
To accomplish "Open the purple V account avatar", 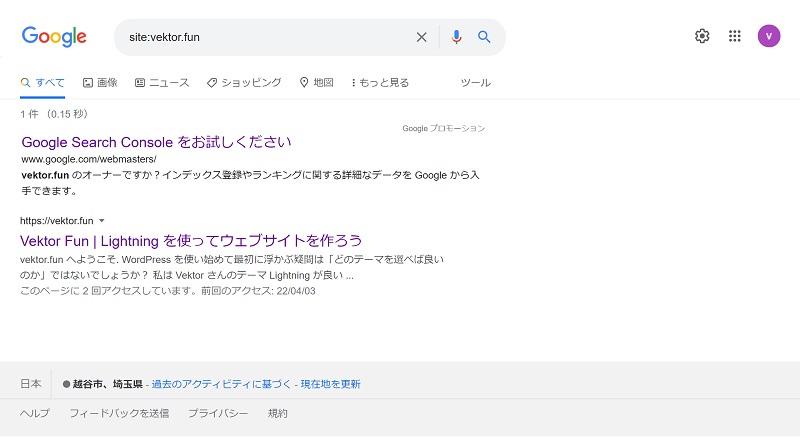I will click(x=769, y=36).
